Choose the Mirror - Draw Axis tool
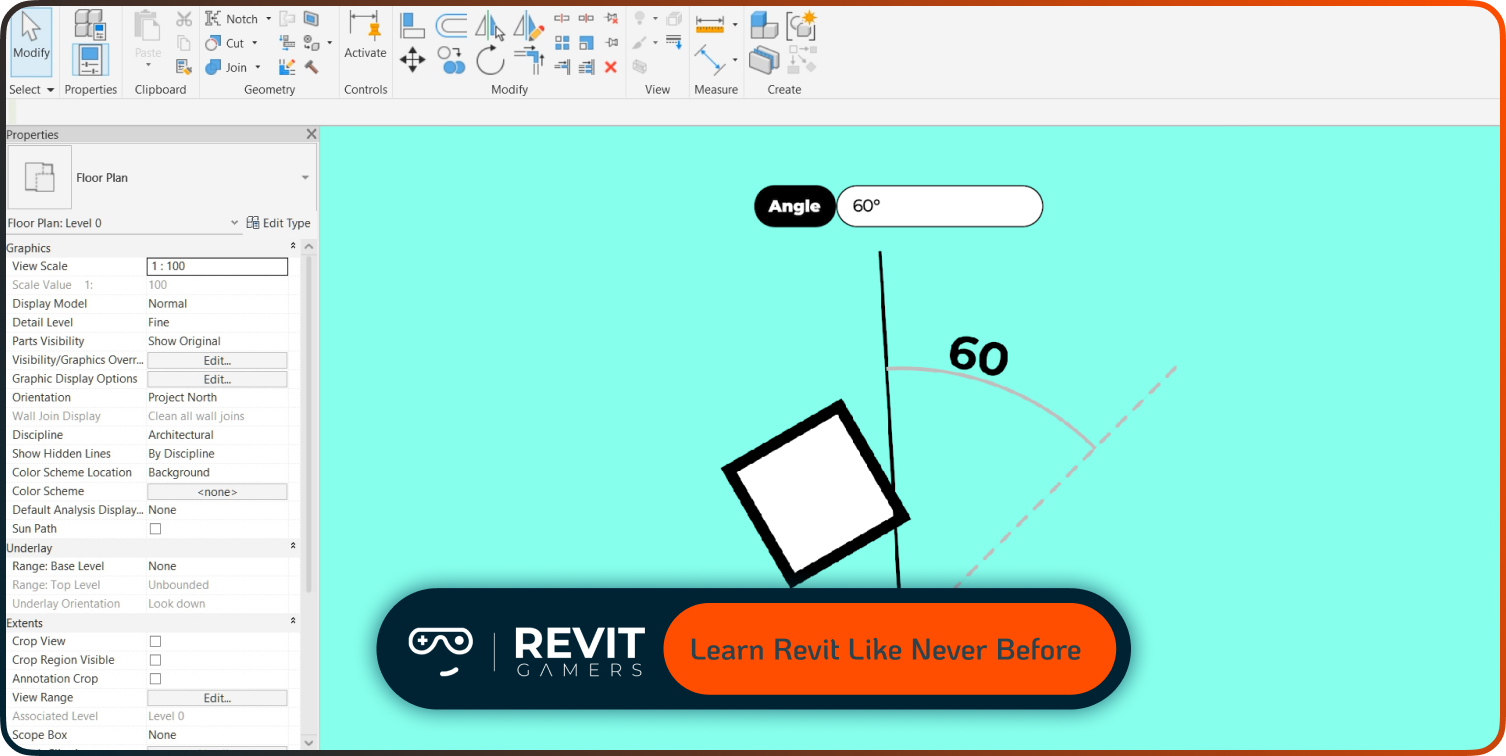The image size is (1506, 756). [529, 26]
